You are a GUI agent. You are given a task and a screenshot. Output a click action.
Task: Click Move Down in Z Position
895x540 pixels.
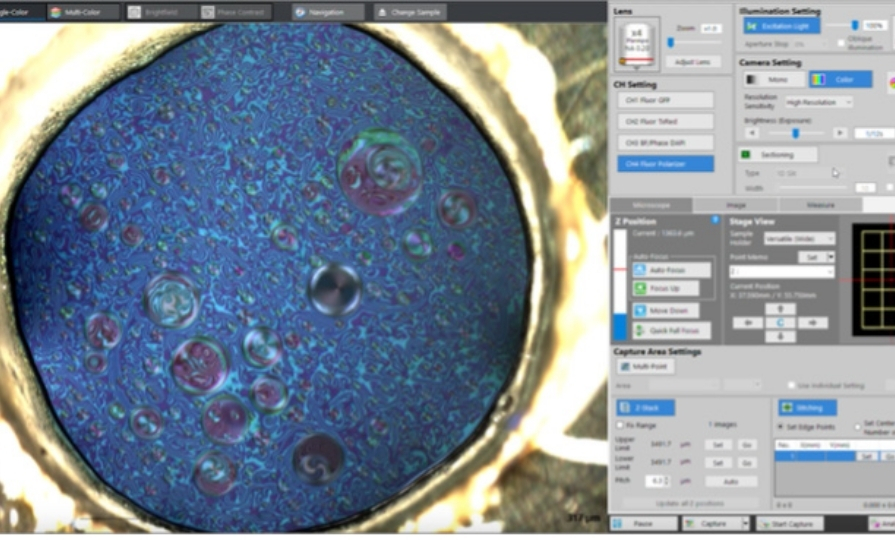coord(671,310)
